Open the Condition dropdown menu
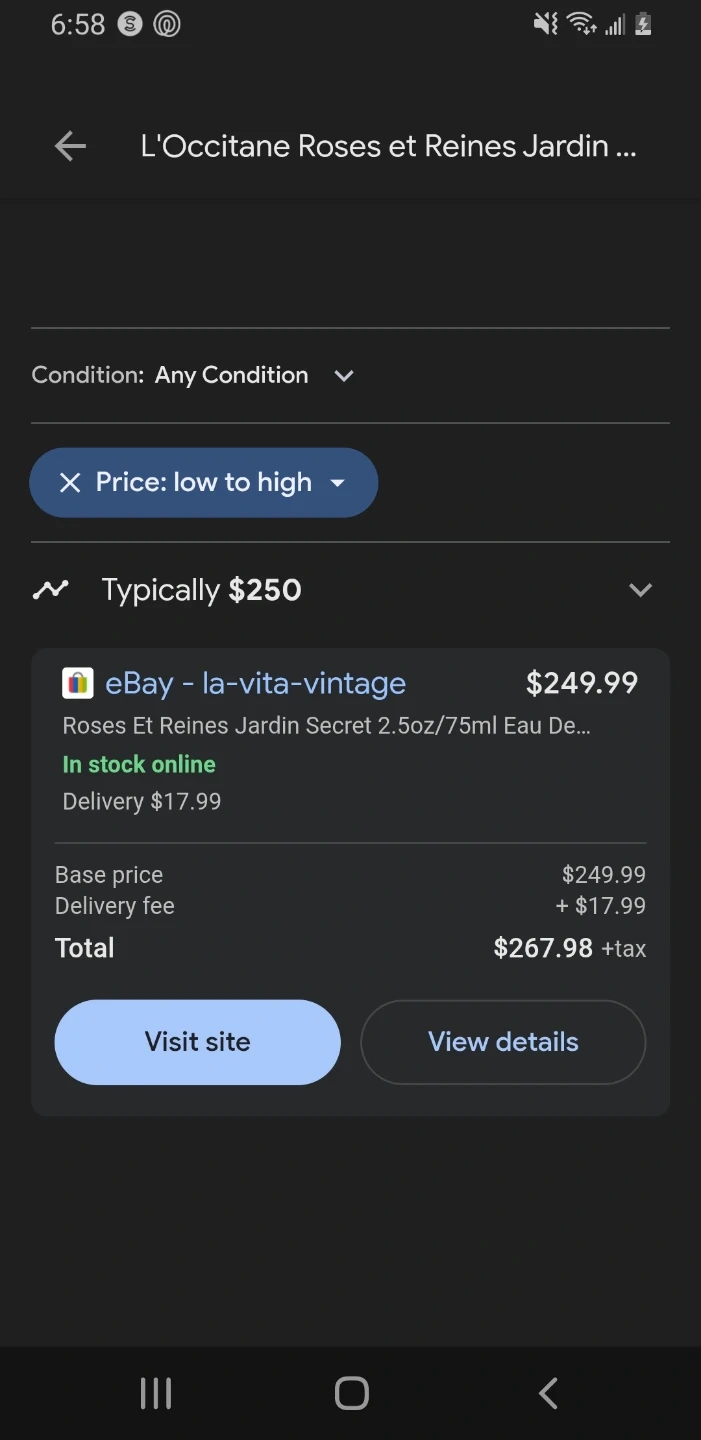The width and height of the screenshot is (701, 1440). 343,376
